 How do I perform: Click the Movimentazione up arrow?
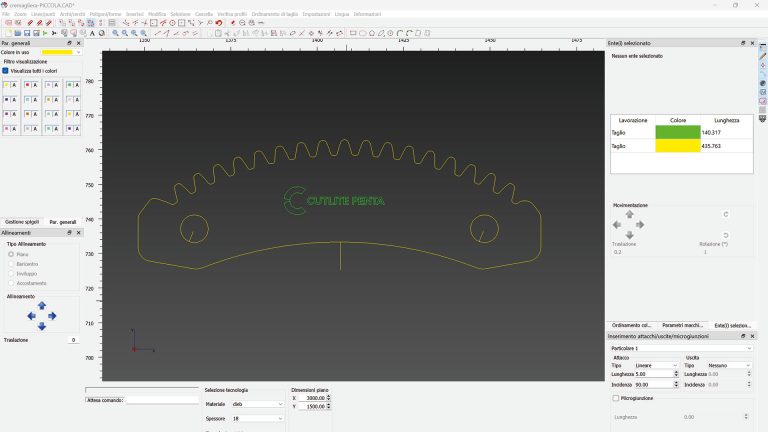click(x=629, y=215)
